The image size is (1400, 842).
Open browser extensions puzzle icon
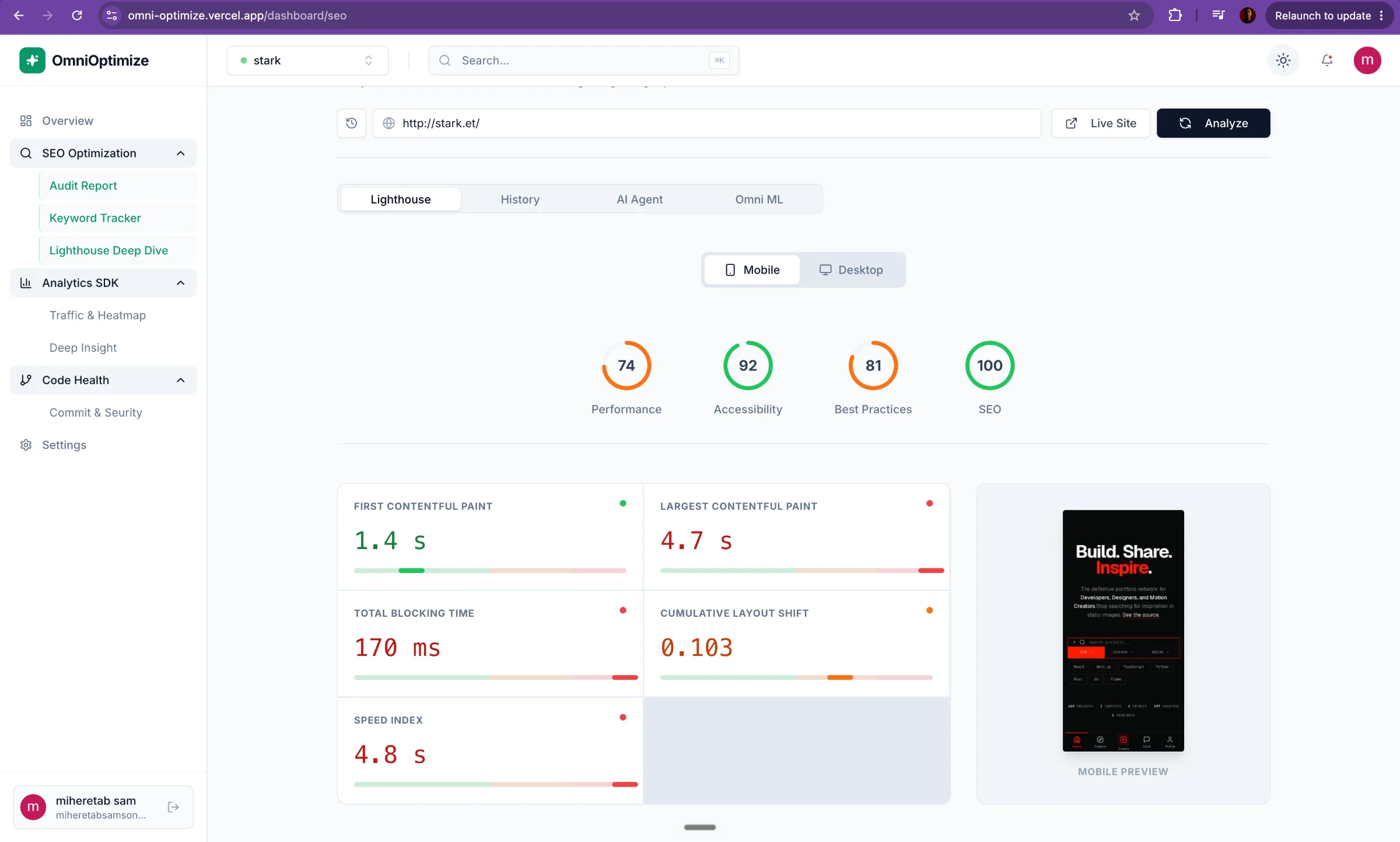1175,16
